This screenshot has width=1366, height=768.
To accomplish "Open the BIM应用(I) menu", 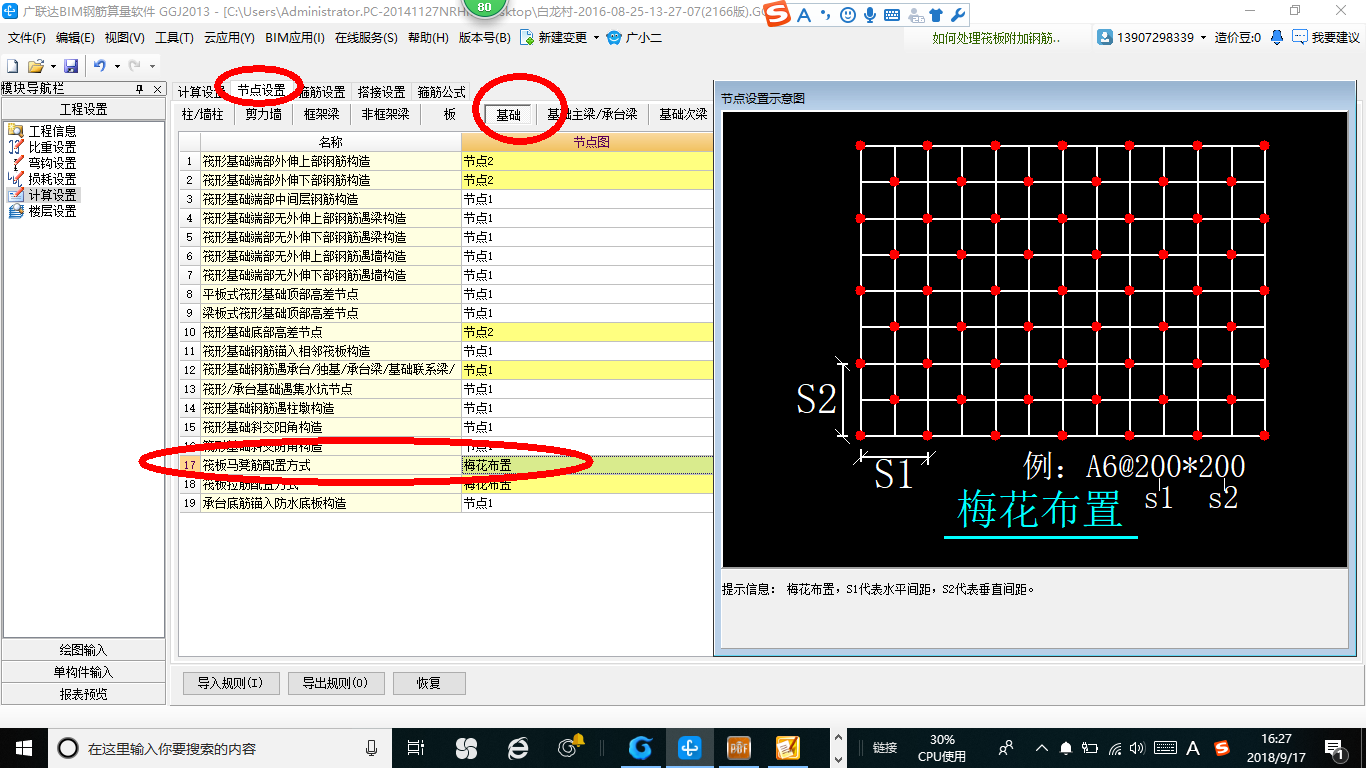I will coord(295,38).
